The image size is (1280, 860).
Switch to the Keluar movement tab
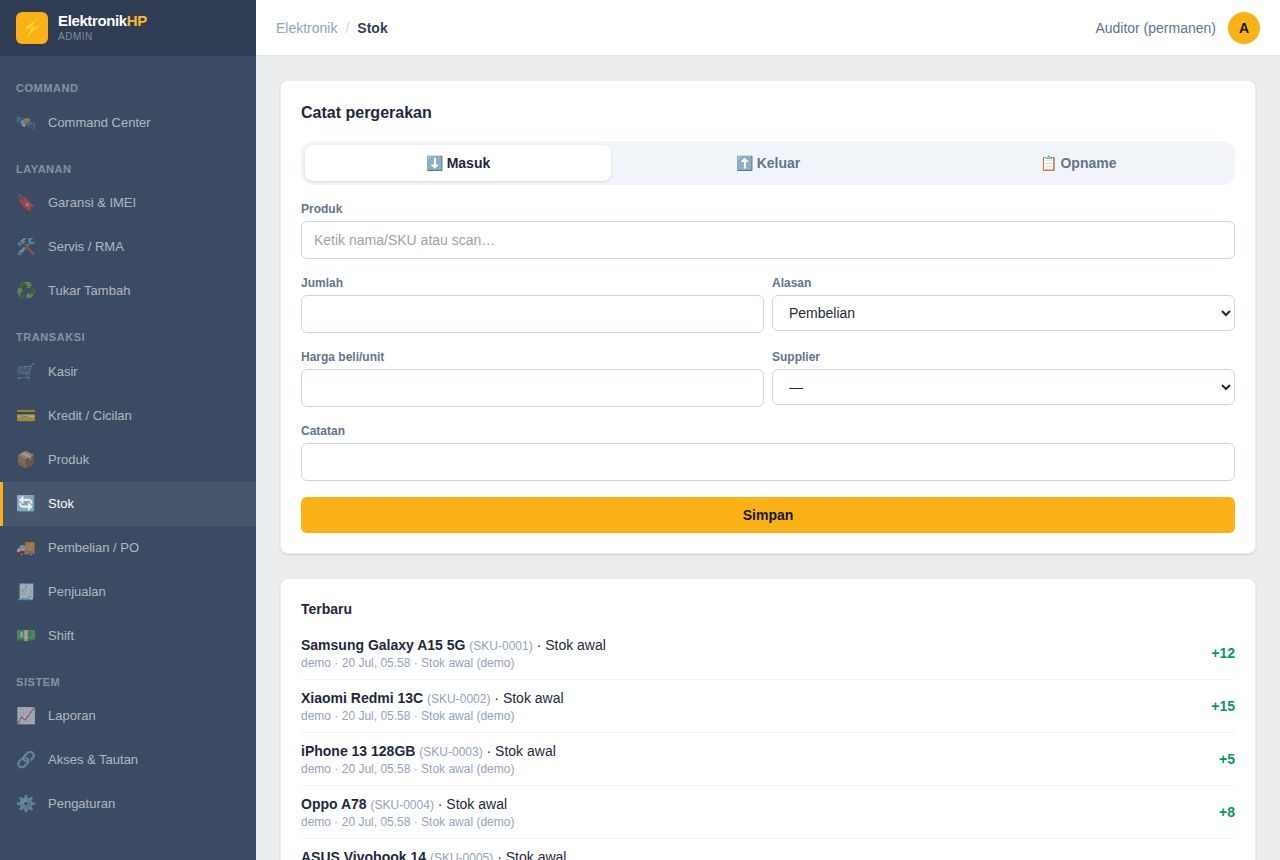click(x=768, y=163)
